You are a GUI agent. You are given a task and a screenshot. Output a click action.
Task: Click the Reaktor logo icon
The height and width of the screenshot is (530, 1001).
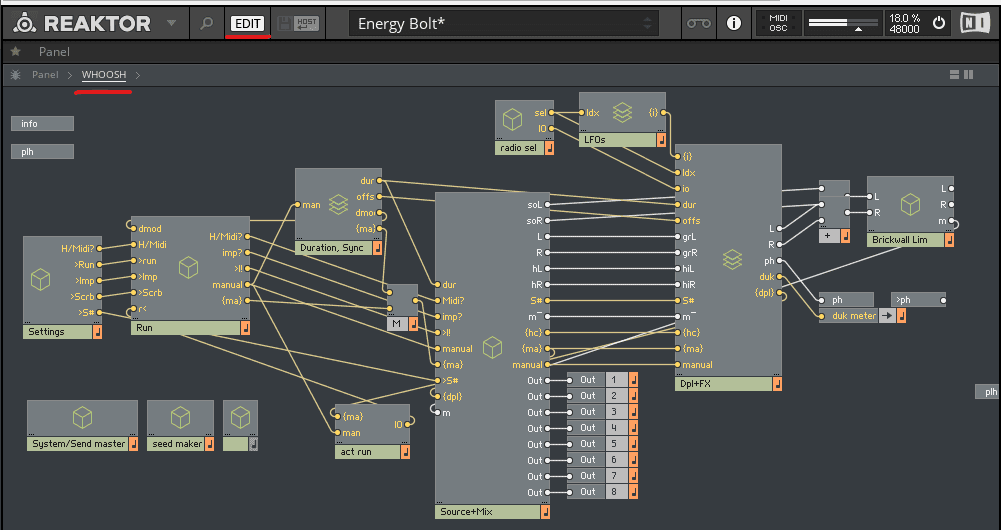(x=24, y=24)
